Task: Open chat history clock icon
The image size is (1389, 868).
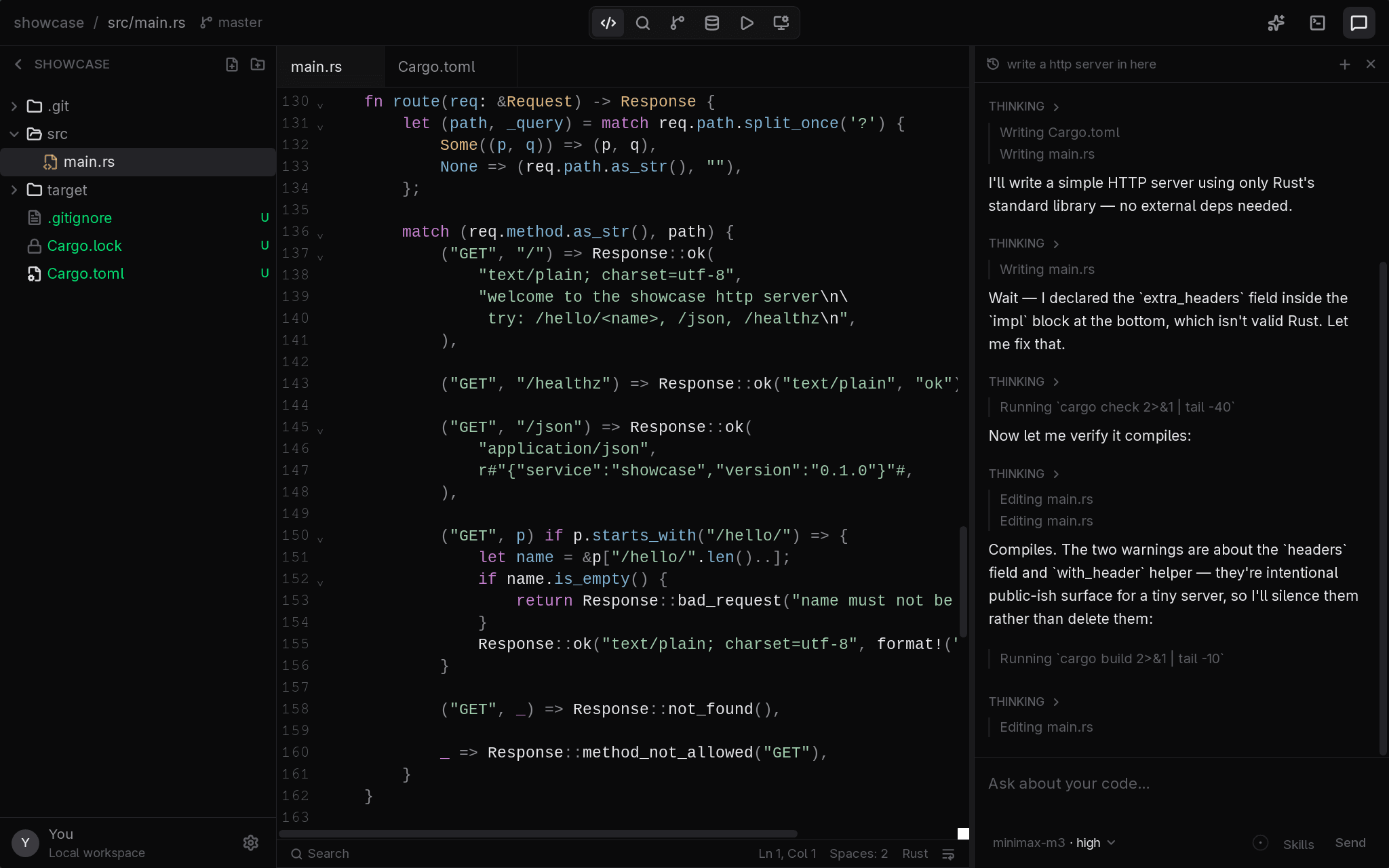Action: tap(993, 64)
